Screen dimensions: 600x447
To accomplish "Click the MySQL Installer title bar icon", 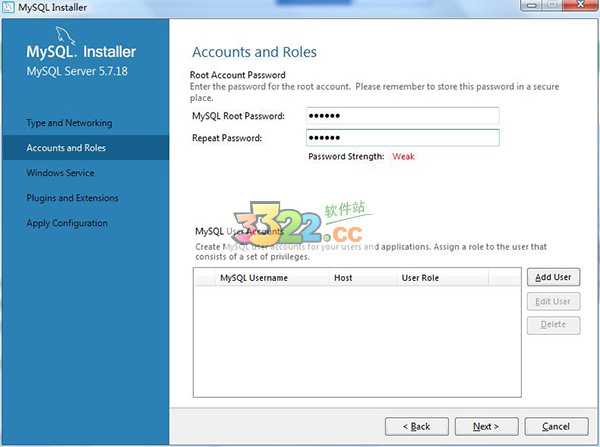I will coord(8,7).
